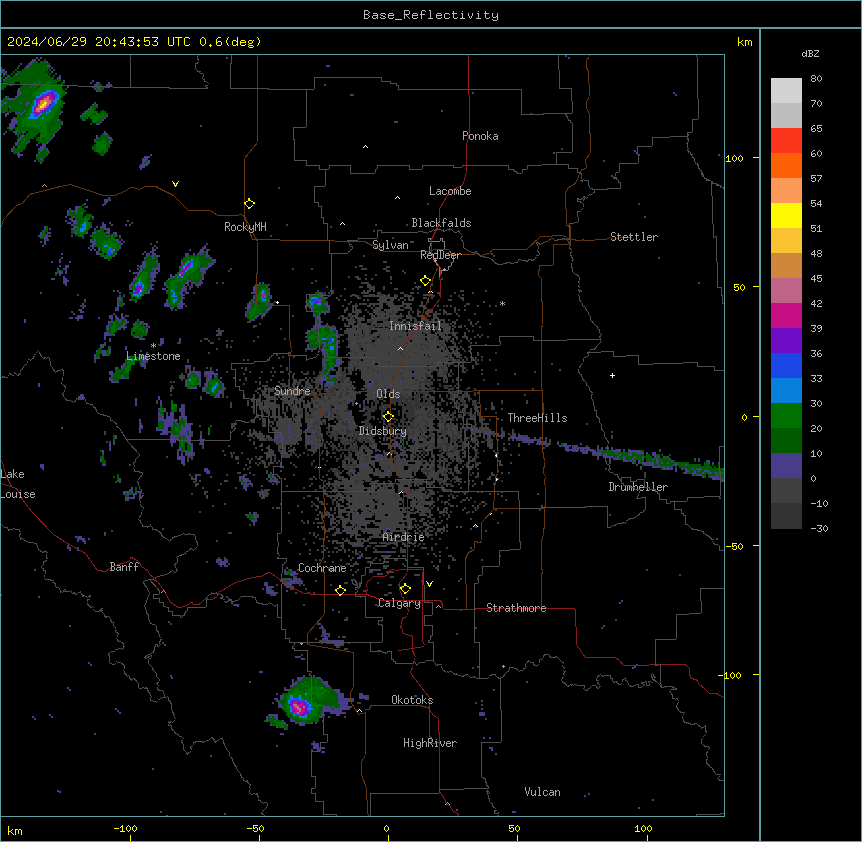Click the magenta storm core southwest of Okotoks
The width and height of the screenshot is (862, 842).
300,707
